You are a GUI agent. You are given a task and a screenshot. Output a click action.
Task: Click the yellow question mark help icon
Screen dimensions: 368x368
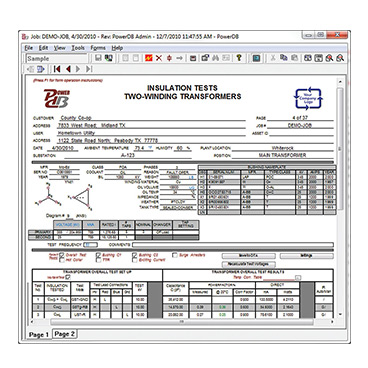239,58
